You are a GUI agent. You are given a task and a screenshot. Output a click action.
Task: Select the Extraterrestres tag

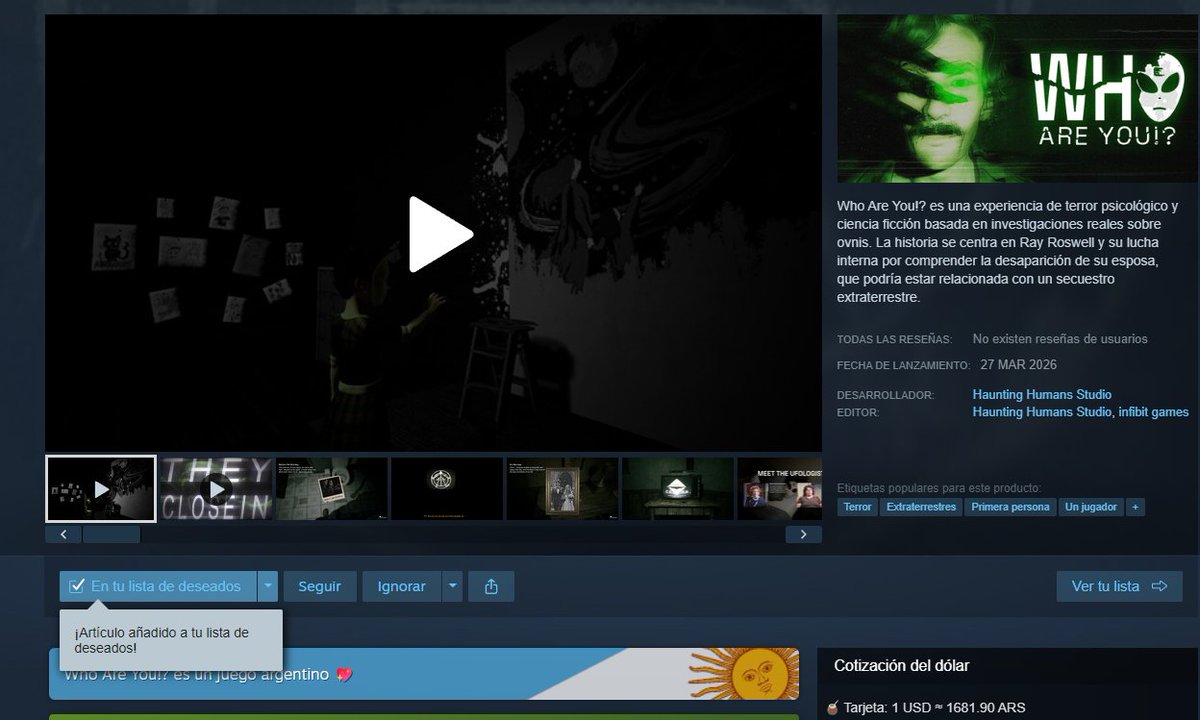[x=921, y=507]
